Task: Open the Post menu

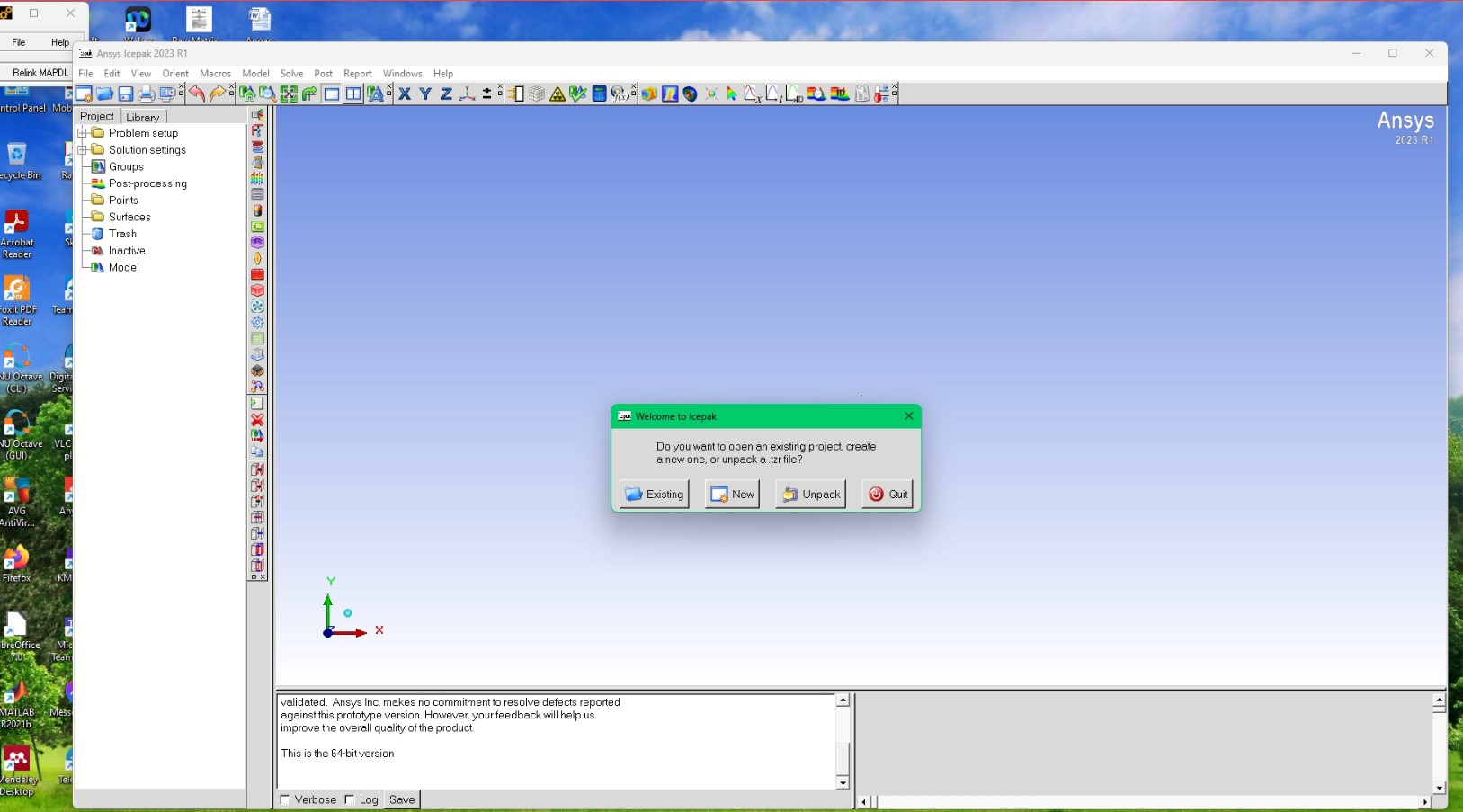Action: (323, 74)
